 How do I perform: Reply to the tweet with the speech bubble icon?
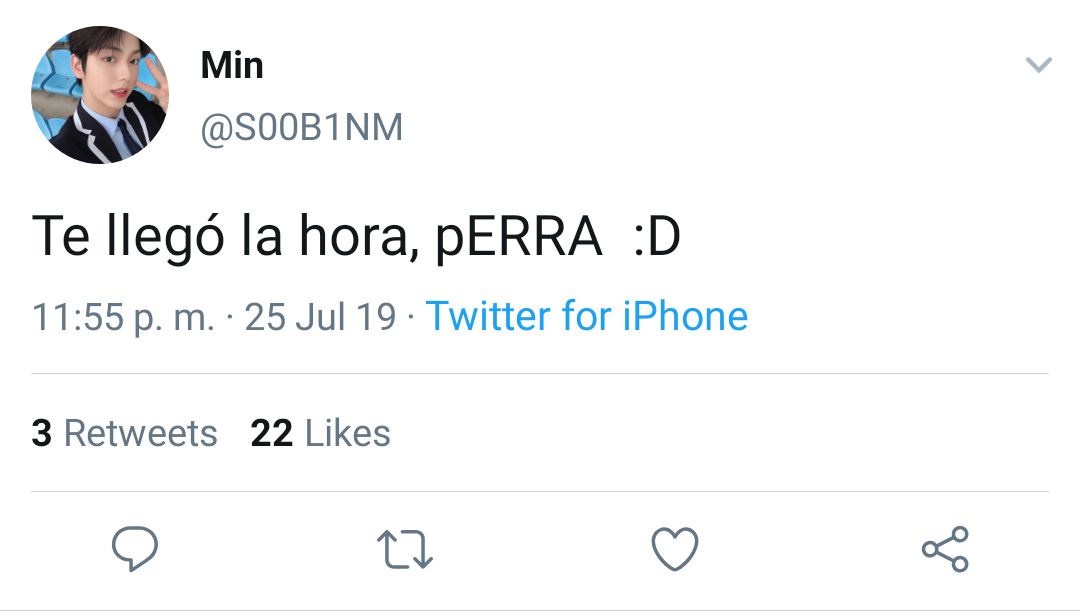135,548
